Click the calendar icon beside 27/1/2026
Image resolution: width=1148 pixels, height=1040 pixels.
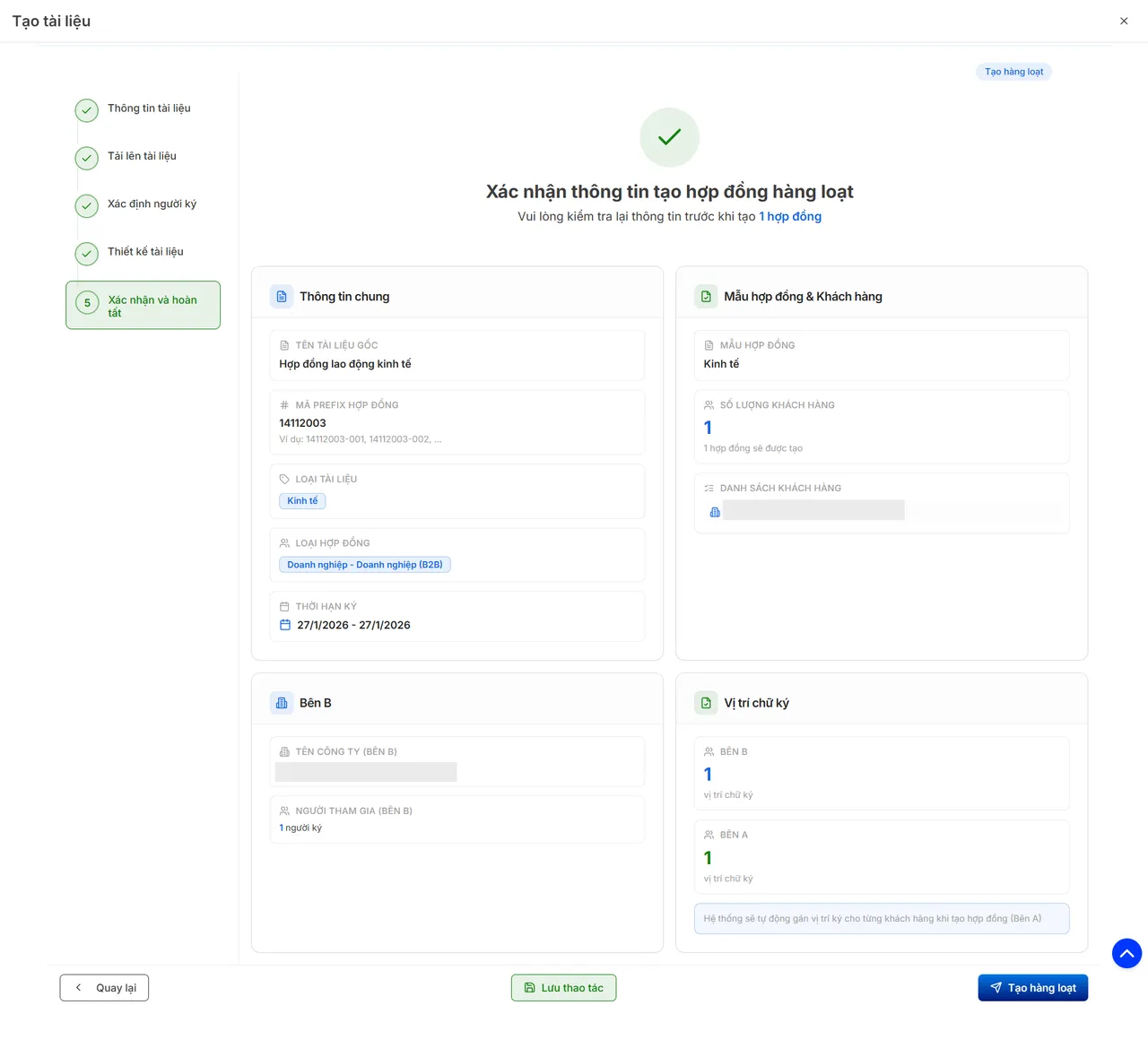pyautogui.click(x=285, y=625)
